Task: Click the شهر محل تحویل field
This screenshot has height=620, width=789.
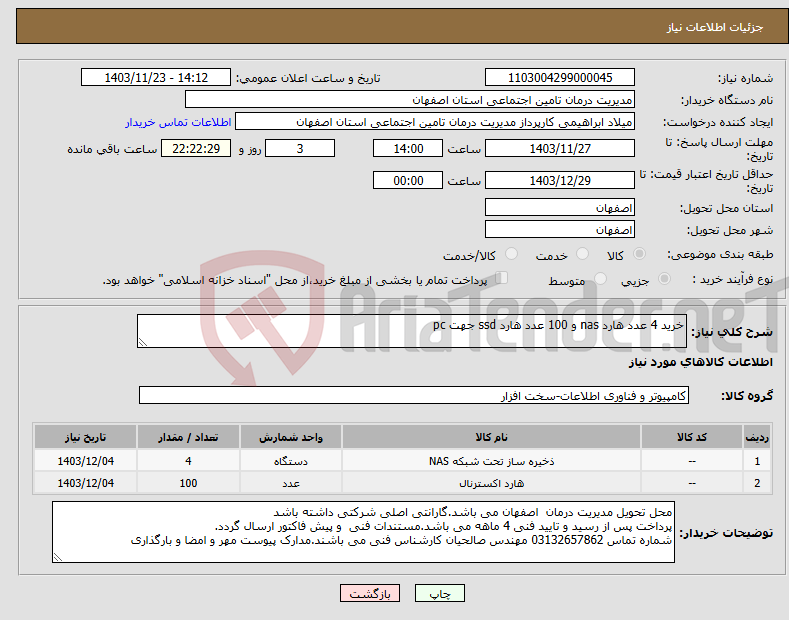Action: (560, 229)
